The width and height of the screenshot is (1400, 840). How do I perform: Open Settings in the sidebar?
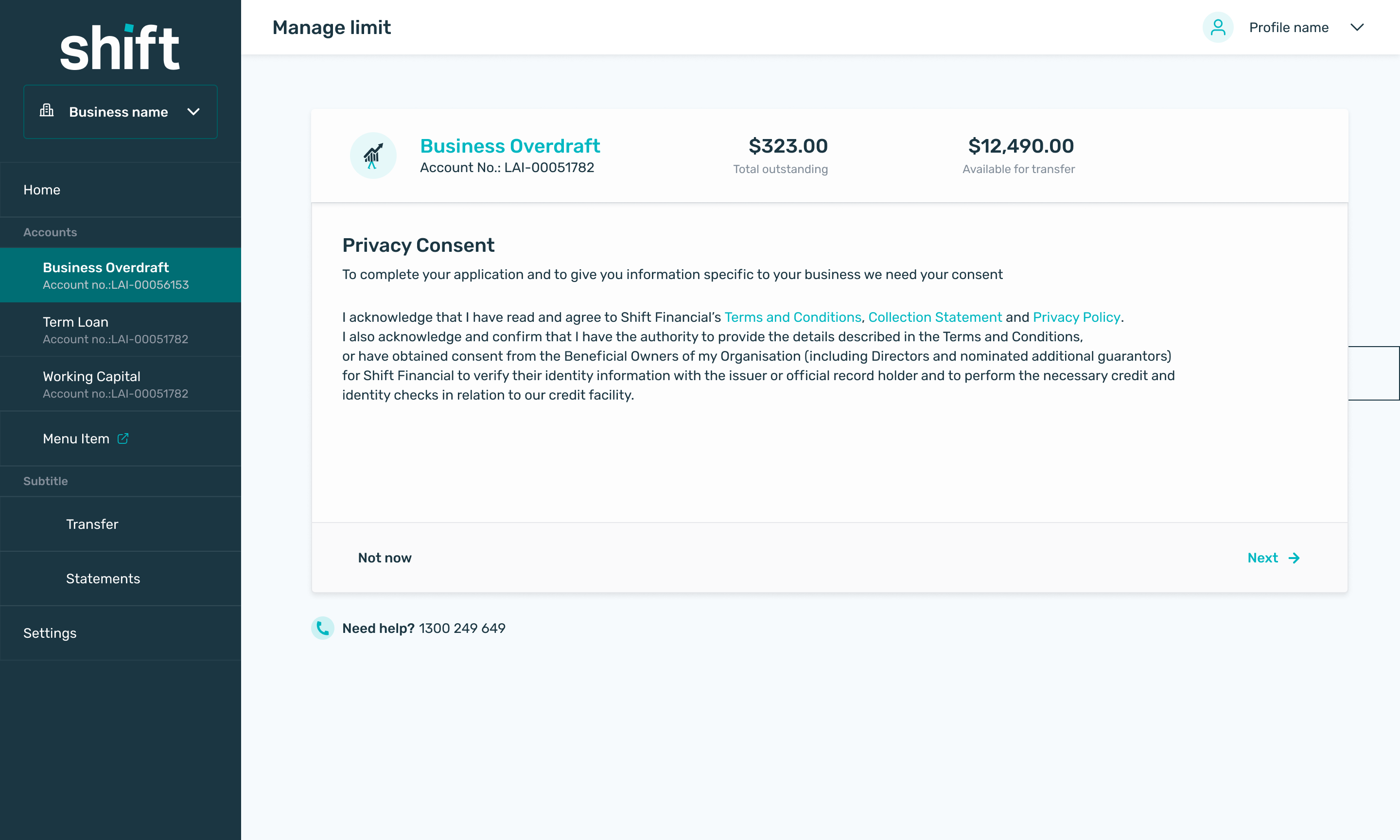(50, 633)
